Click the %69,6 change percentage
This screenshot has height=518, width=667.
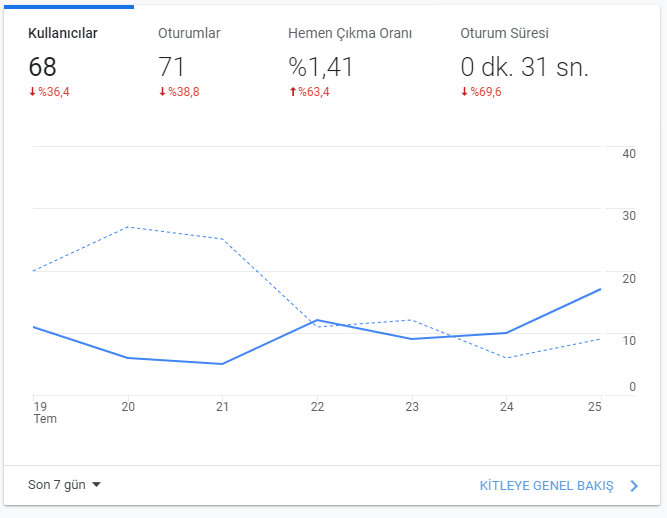(x=486, y=92)
